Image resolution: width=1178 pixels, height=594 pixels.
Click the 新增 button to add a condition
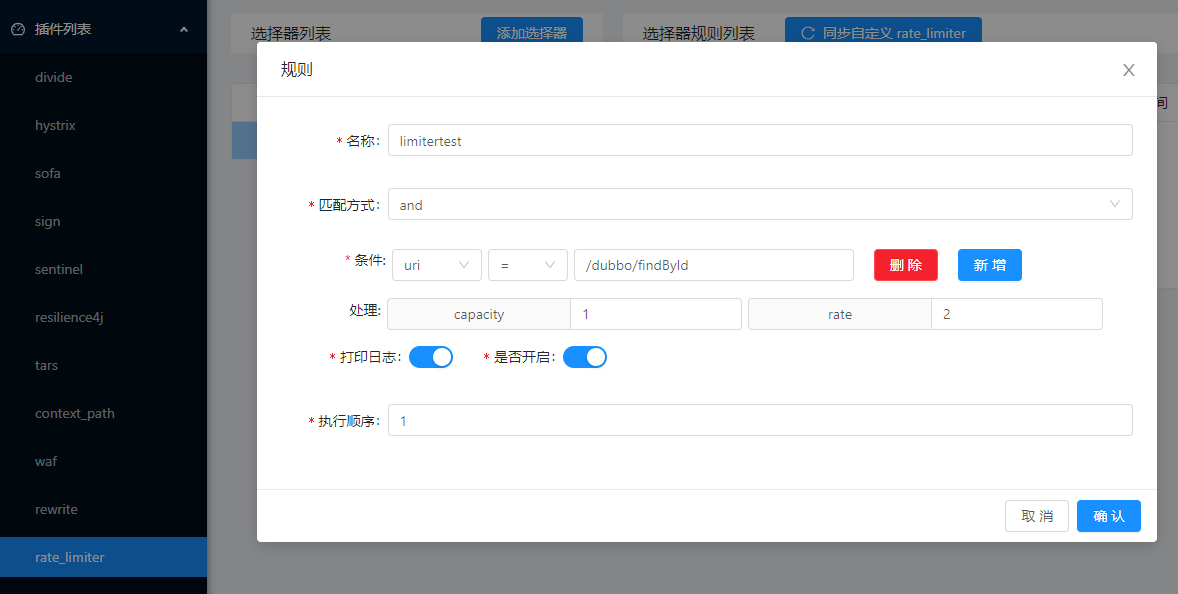tap(989, 265)
